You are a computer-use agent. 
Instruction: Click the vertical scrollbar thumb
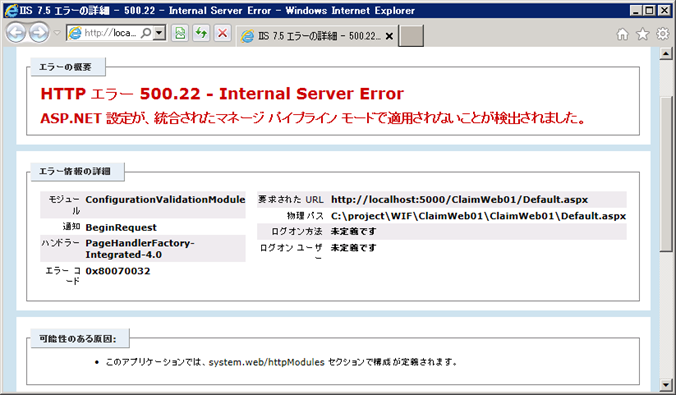[666, 173]
